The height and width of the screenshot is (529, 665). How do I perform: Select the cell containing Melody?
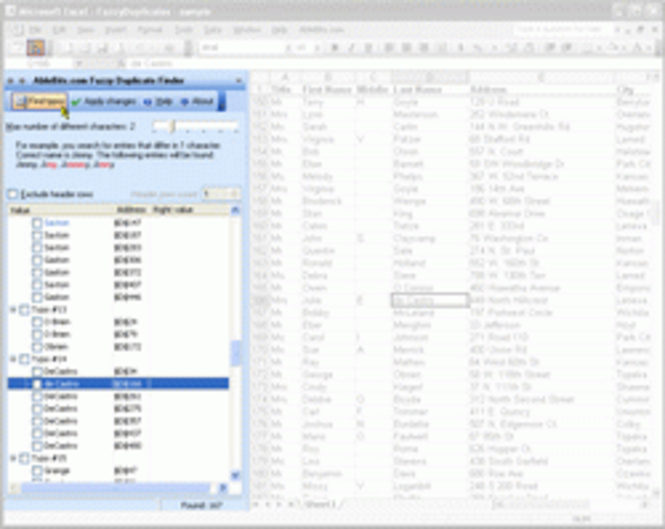327,176
